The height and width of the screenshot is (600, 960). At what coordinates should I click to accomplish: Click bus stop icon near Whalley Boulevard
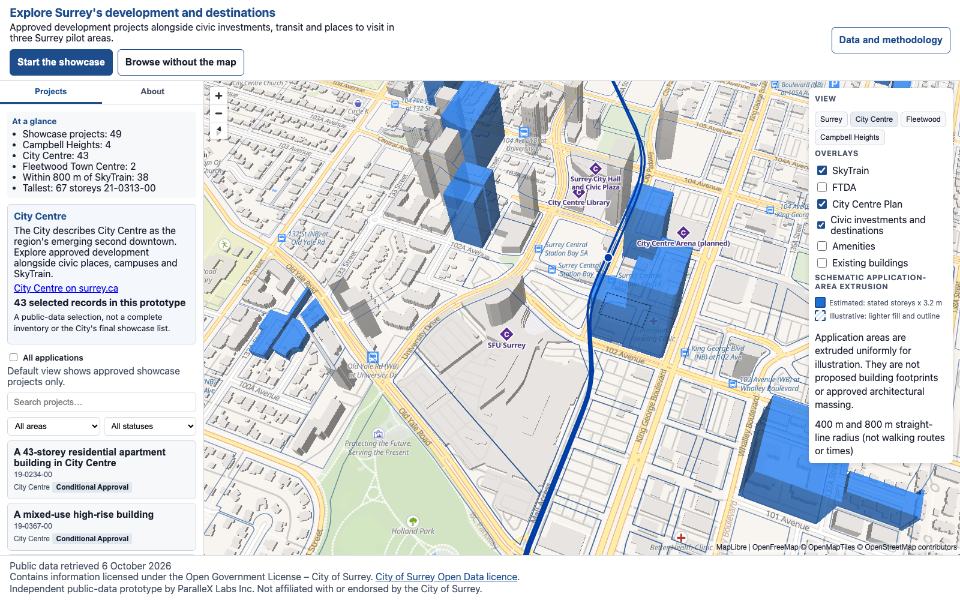pyautogui.click(x=733, y=384)
